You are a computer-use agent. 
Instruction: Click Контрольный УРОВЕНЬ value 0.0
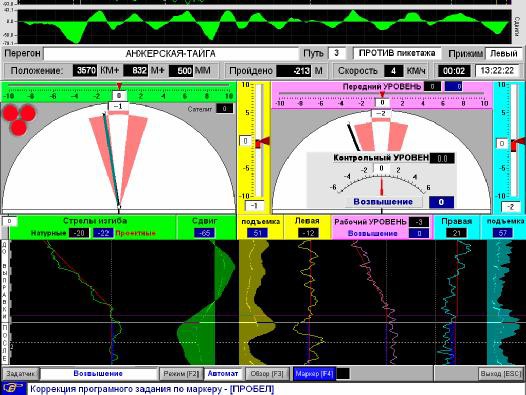[x=442, y=158]
